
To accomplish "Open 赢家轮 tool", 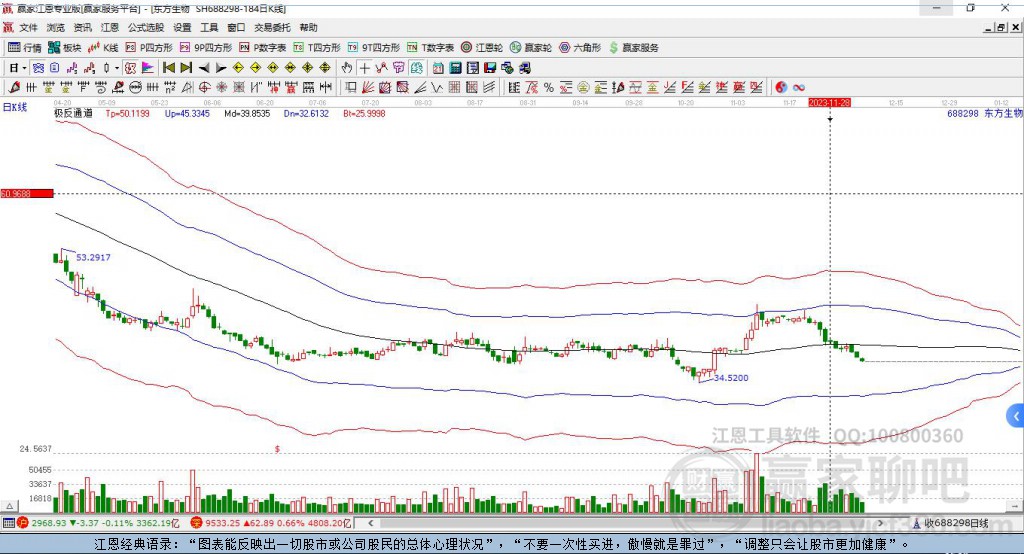I will (531, 48).
